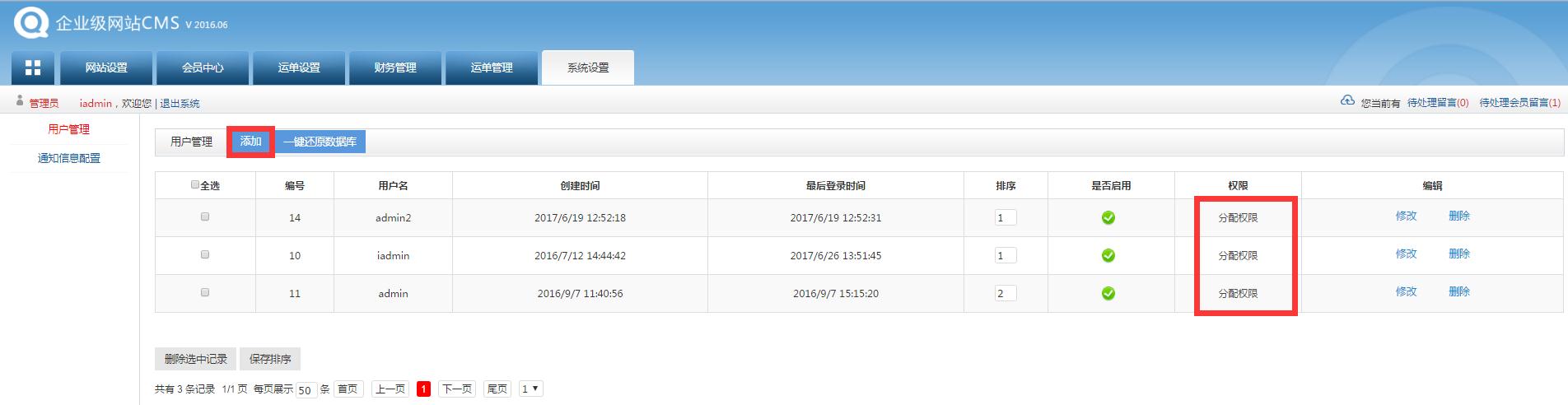This screenshot has height=405, width=1568.
Task: Click the administrator user icon
Action: (20, 101)
